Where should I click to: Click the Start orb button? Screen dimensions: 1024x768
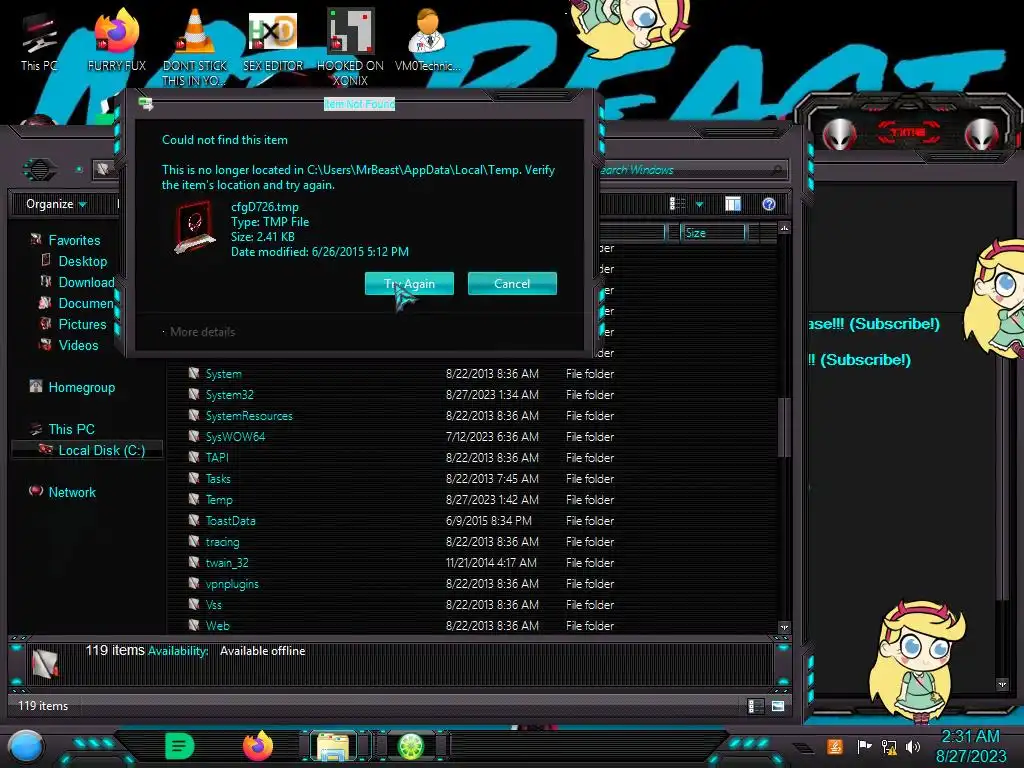coord(26,747)
